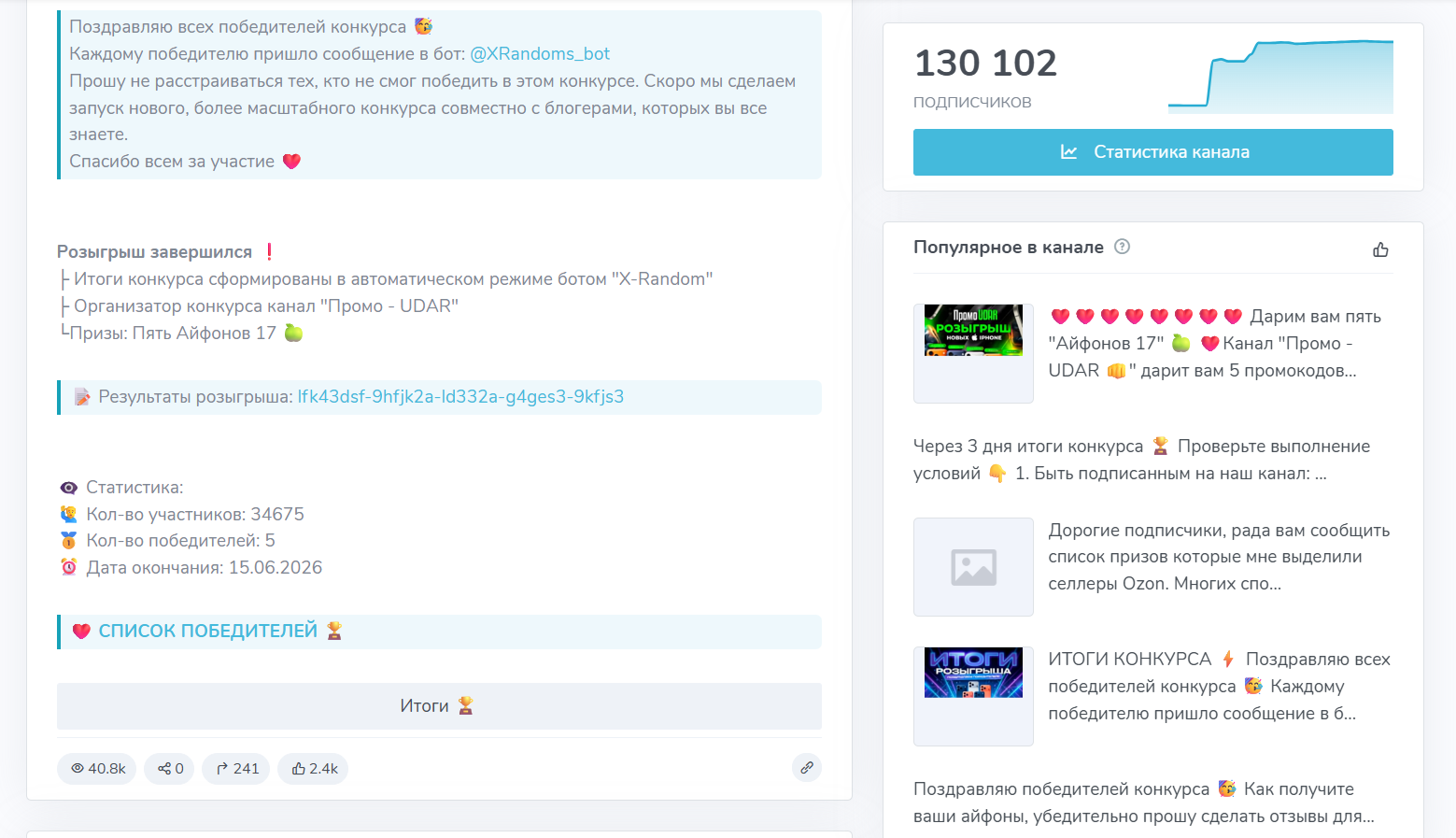Click the eye icon next to Статистика:

coord(68,488)
